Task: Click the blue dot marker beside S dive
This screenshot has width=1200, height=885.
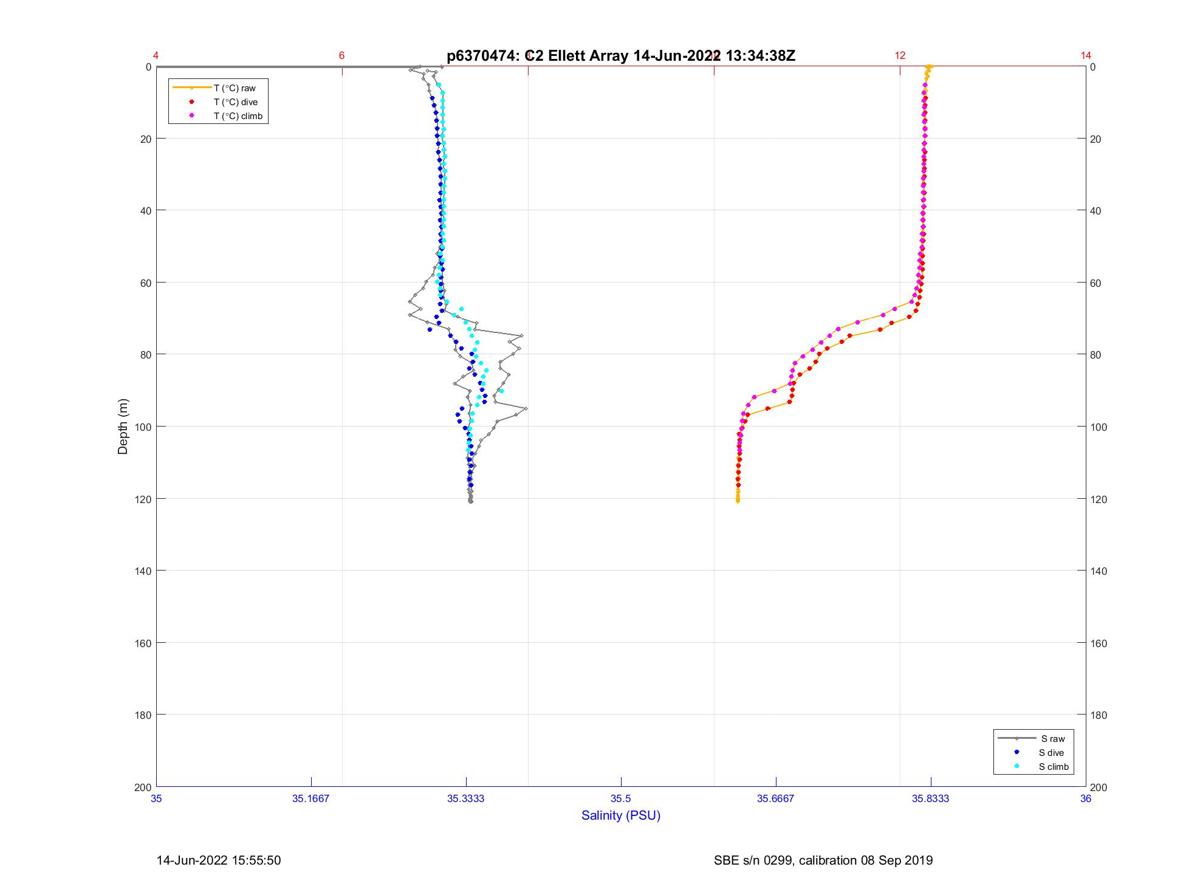Action: click(x=1016, y=752)
